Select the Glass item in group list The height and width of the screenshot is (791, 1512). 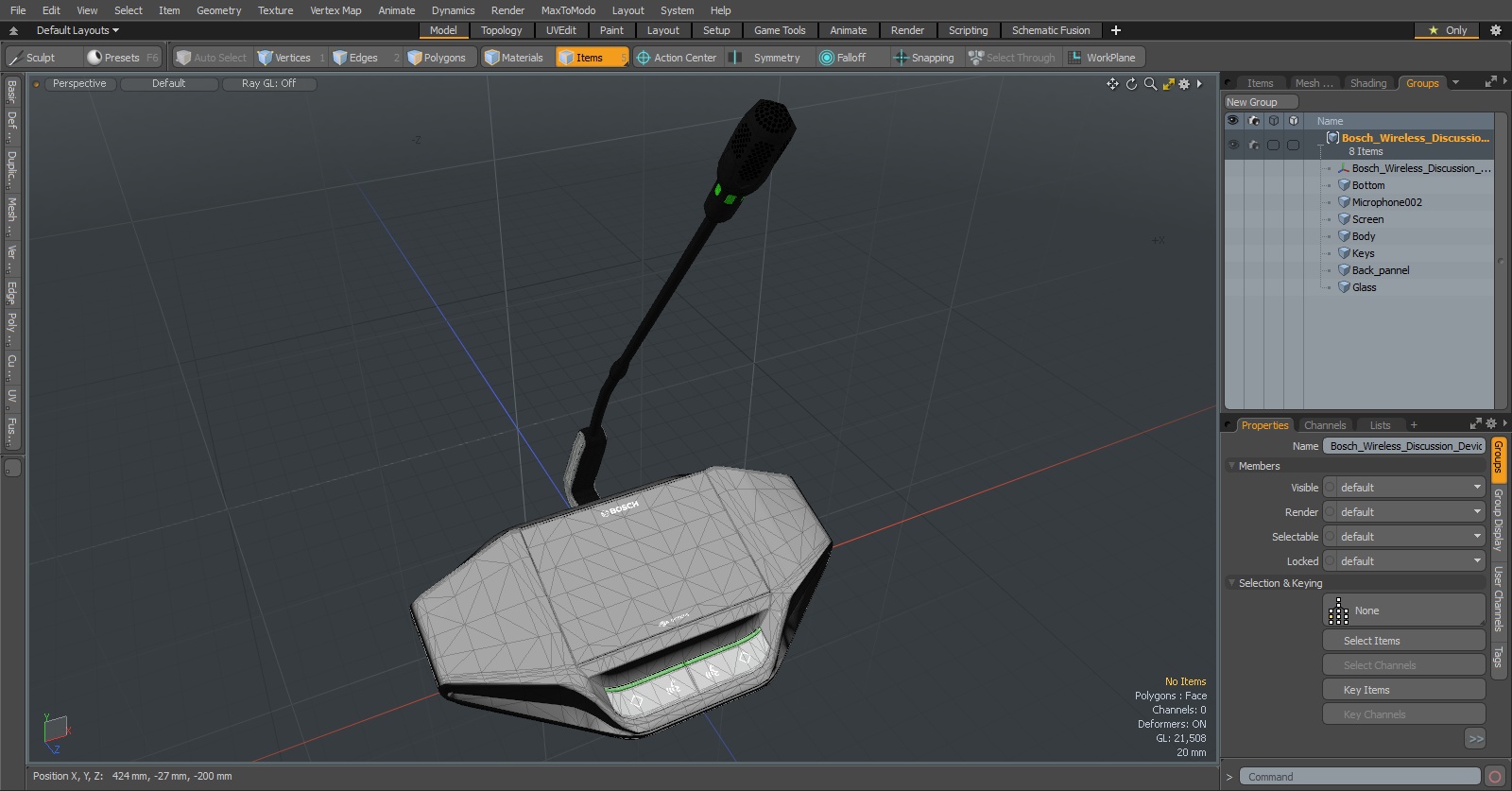point(1364,287)
